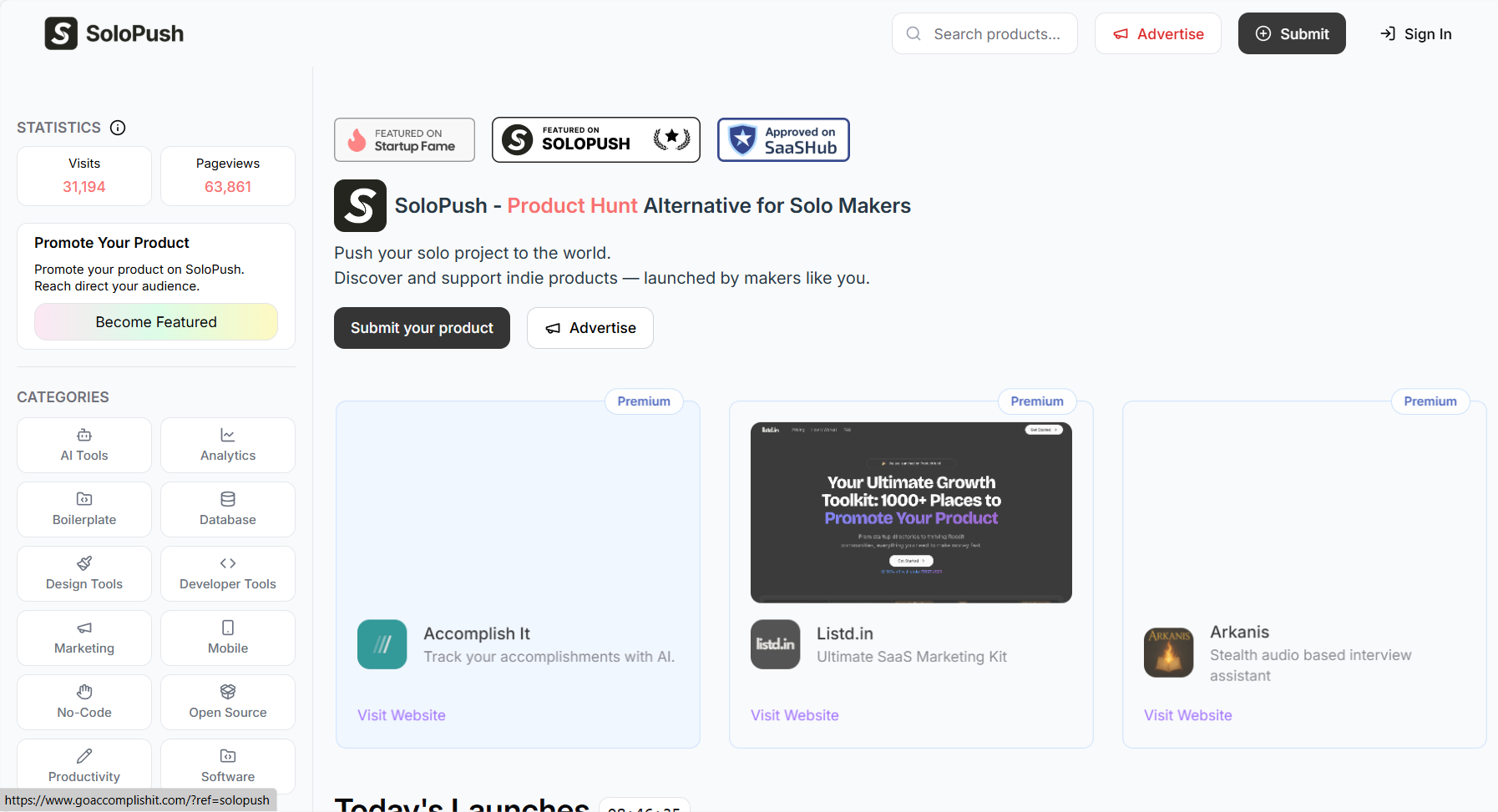Click the Listd.in app icon

tap(776, 644)
